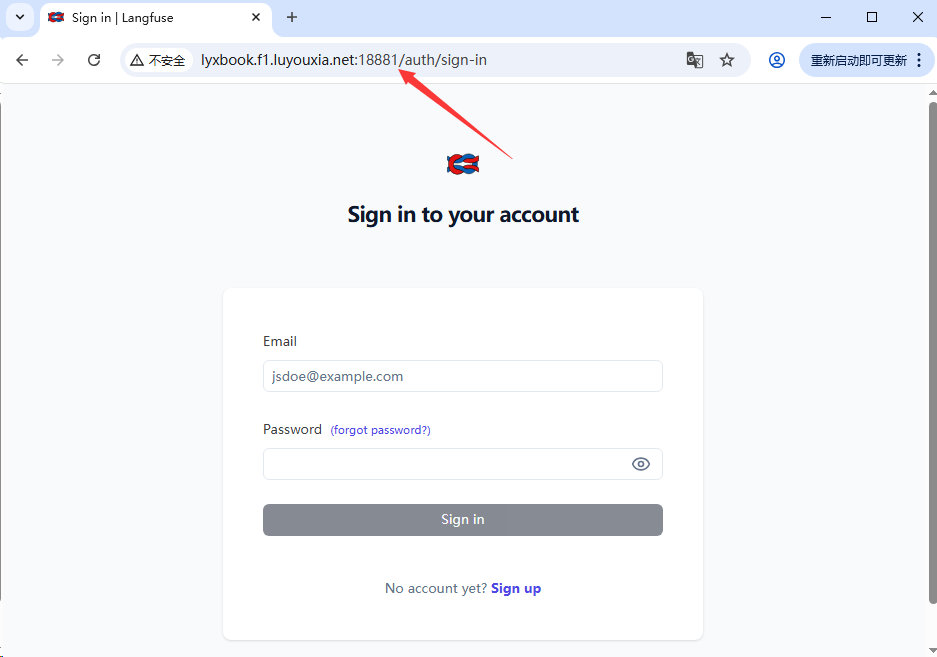Expand the tab search dropdown arrow
The height and width of the screenshot is (657, 937).
[x=19, y=17]
